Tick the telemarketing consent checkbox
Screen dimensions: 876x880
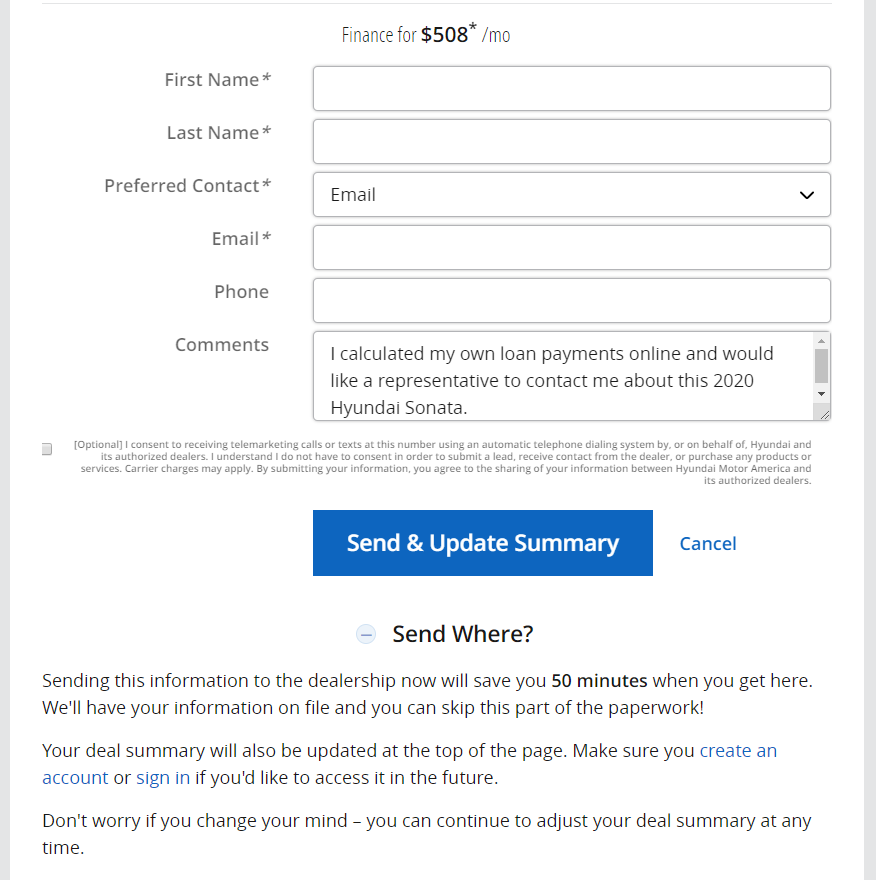[x=47, y=450]
